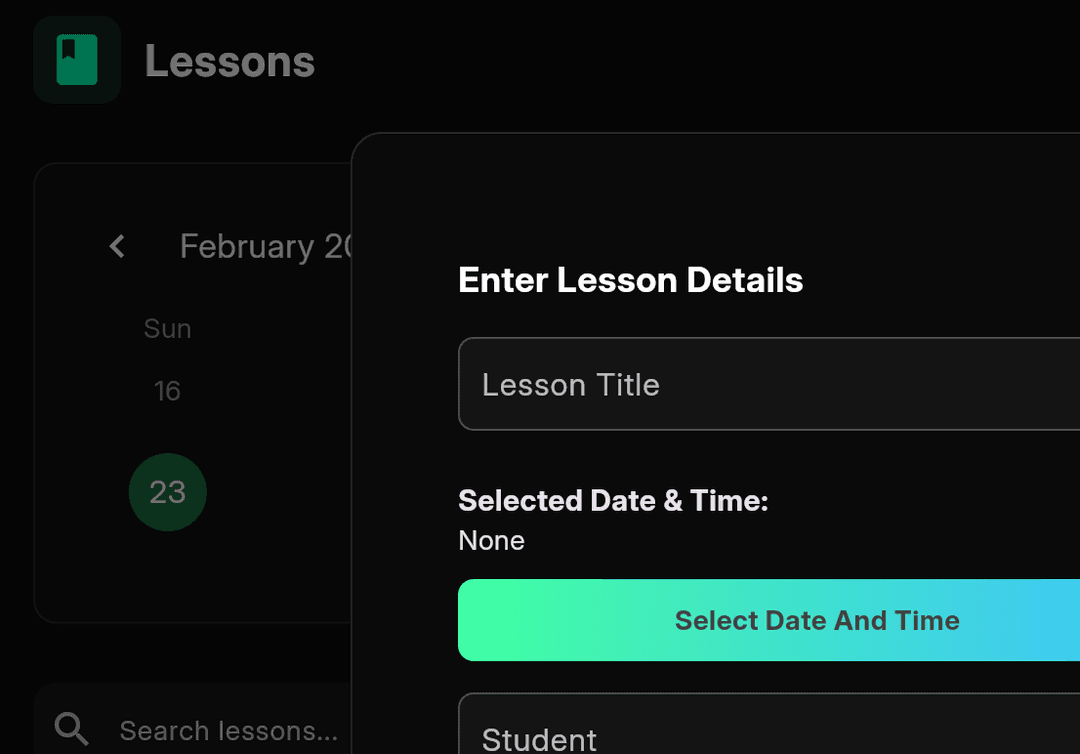Click the magnifier search icon
The width and height of the screenshot is (1080, 754).
point(71,730)
